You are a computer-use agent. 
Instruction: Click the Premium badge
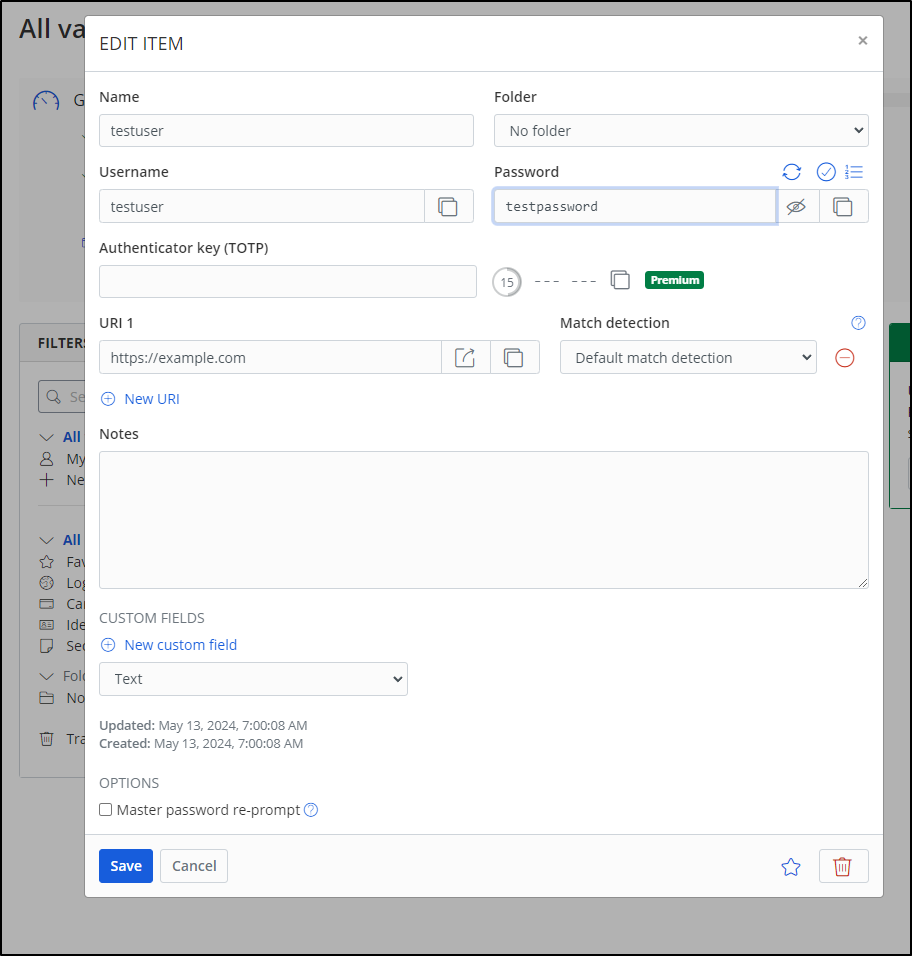[x=674, y=280]
